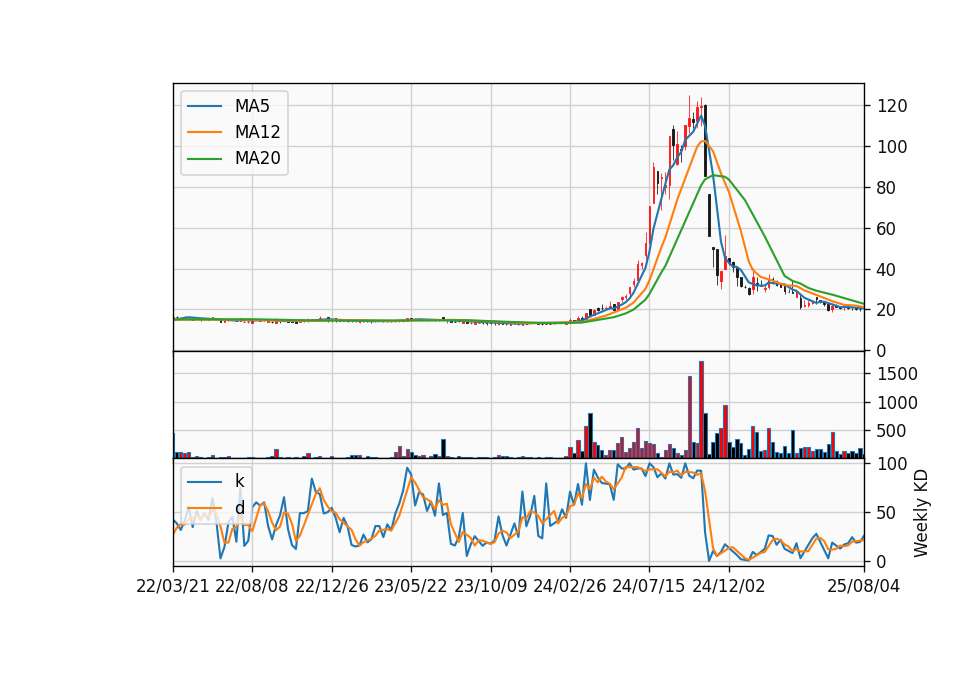Click the 25/08/04 date tick label
Image resolution: width=960 pixels, height=690 pixels.
click(864, 586)
